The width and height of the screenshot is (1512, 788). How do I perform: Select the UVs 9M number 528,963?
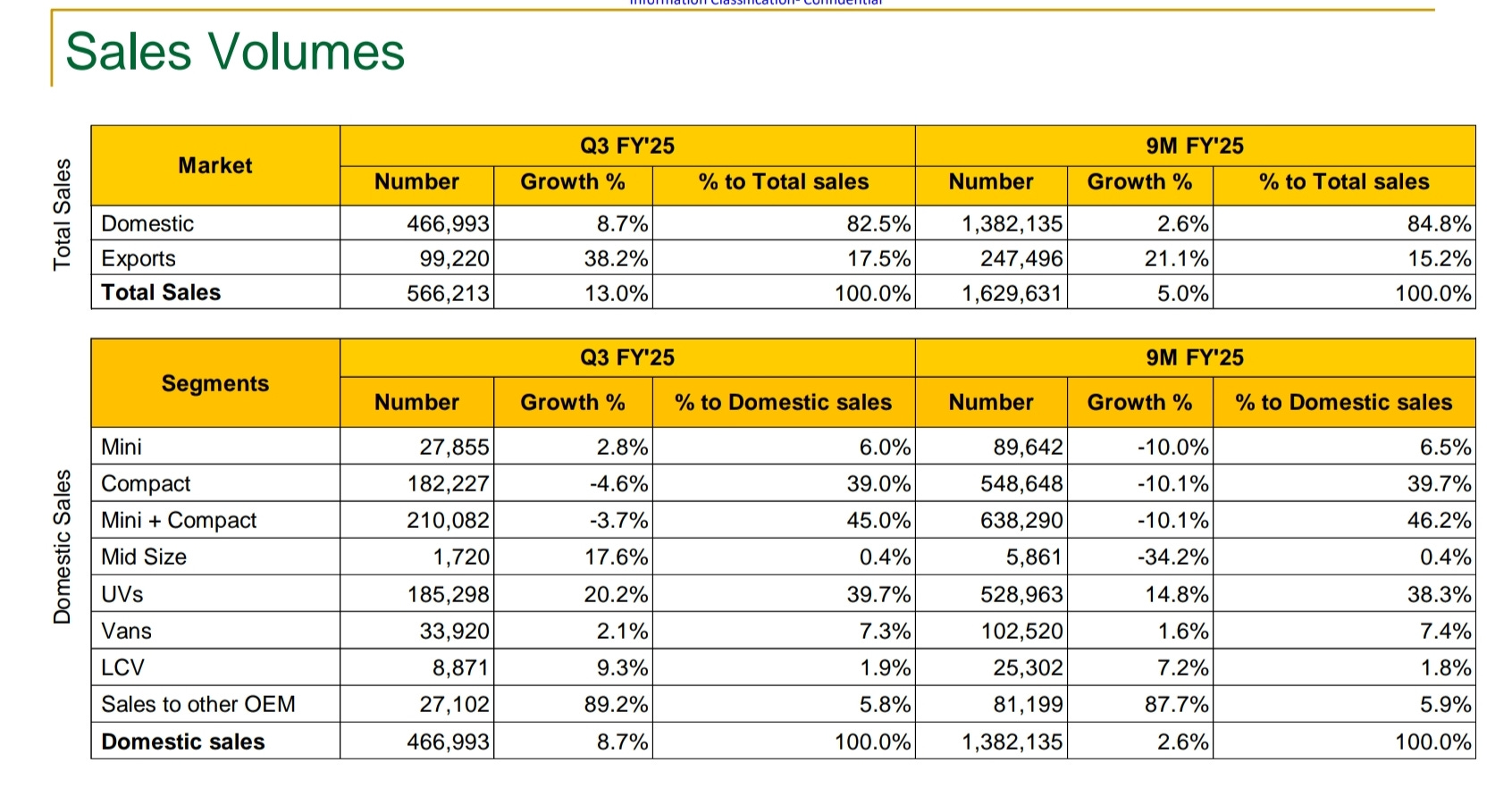tap(1022, 594)
